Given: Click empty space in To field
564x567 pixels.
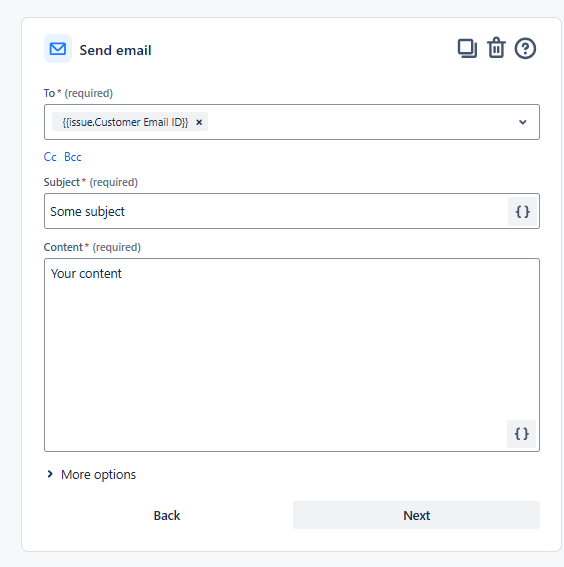Looking at the screenshot, I should tap(358, 122).
